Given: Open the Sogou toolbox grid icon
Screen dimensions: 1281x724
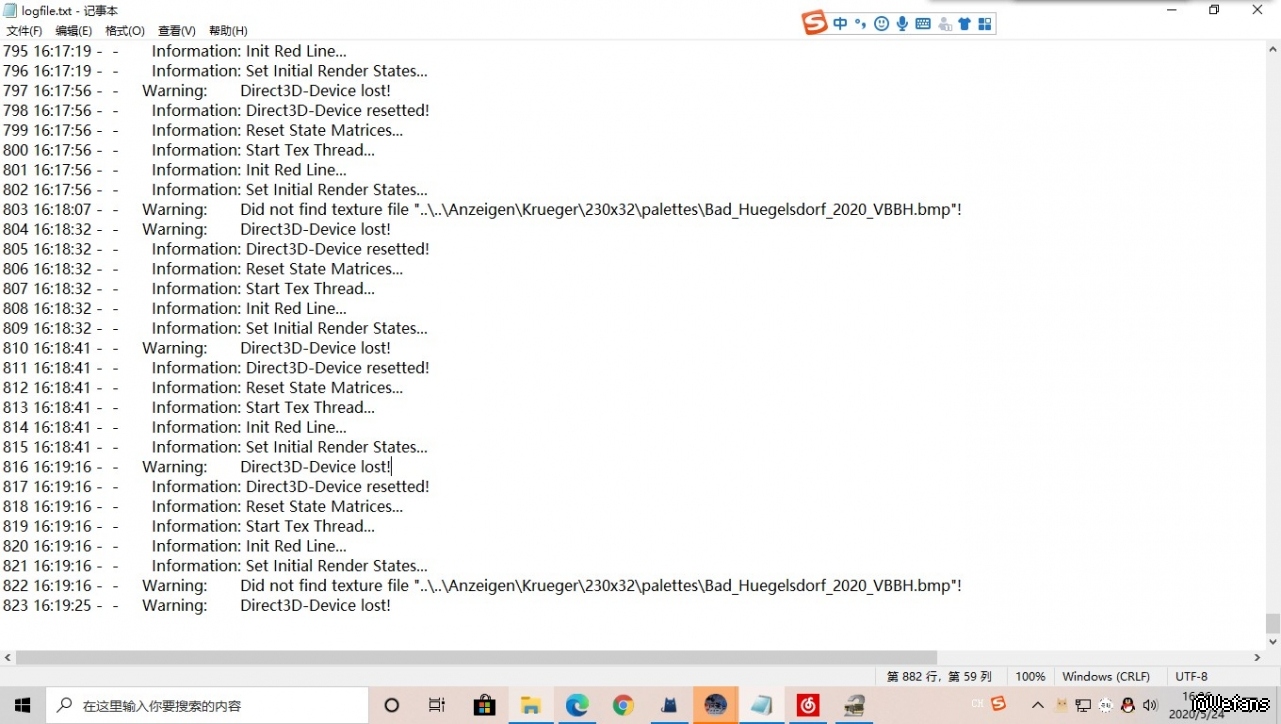Looking at the screenshot, I should (x=985, y=24).
